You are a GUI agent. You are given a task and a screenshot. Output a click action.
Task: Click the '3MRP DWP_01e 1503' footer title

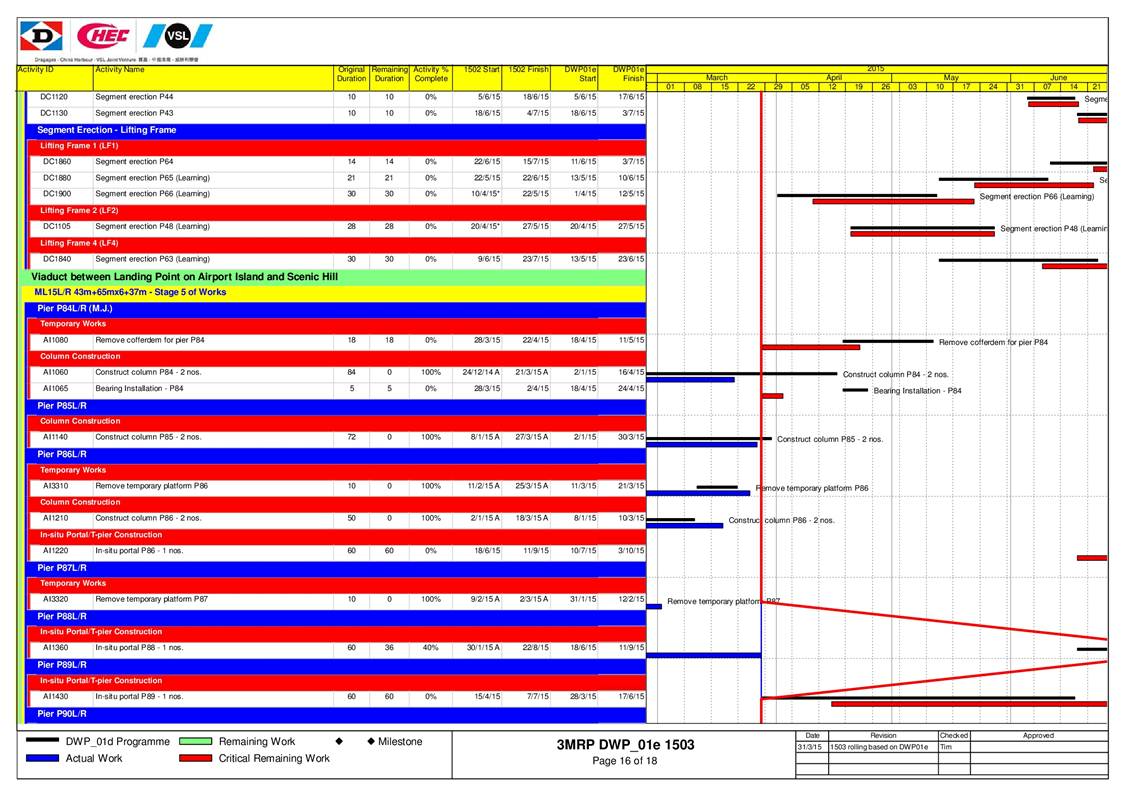[625, 744]
